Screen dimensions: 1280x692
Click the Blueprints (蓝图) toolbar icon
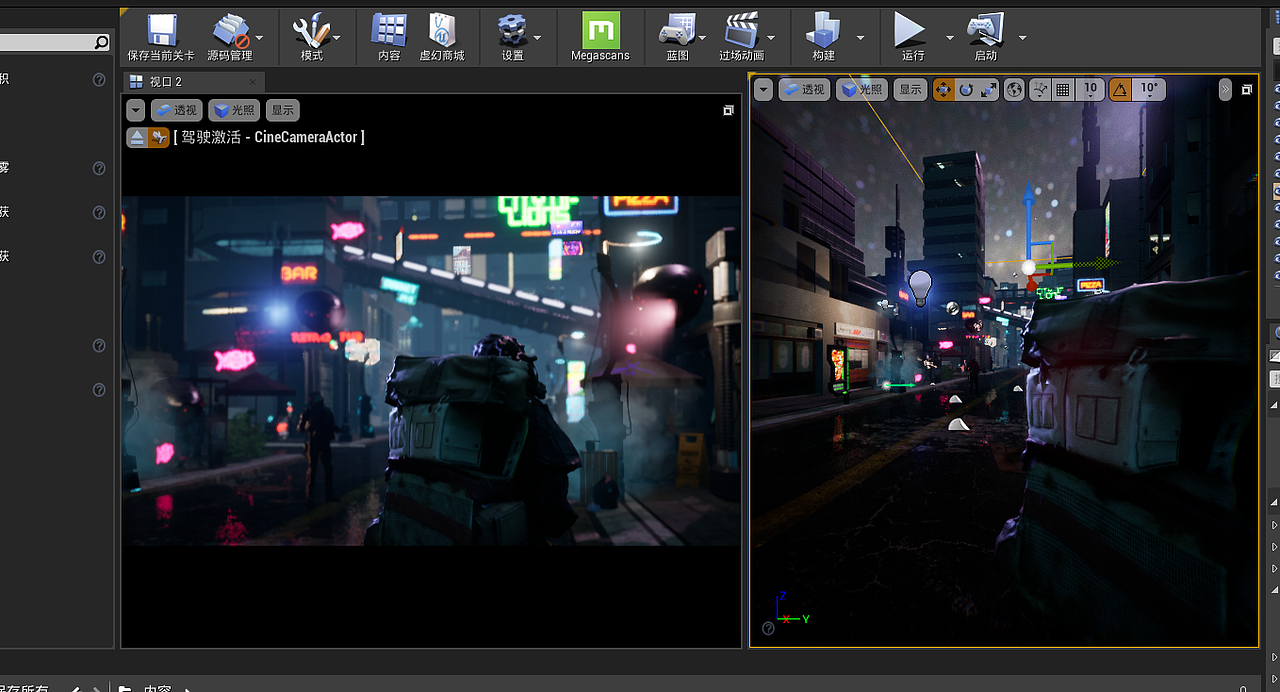tap(677, 30)
